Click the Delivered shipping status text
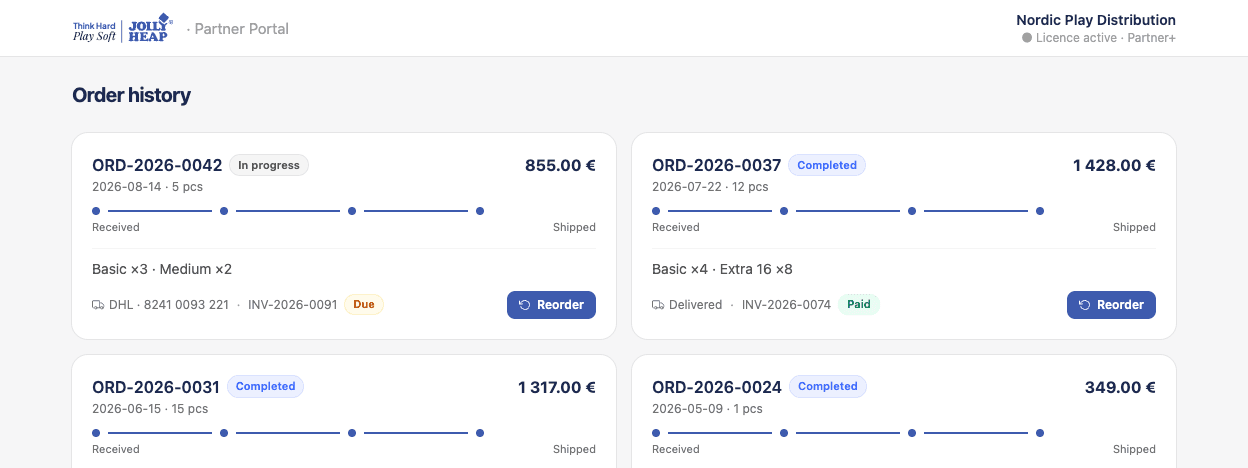 (x=695, y=305)
